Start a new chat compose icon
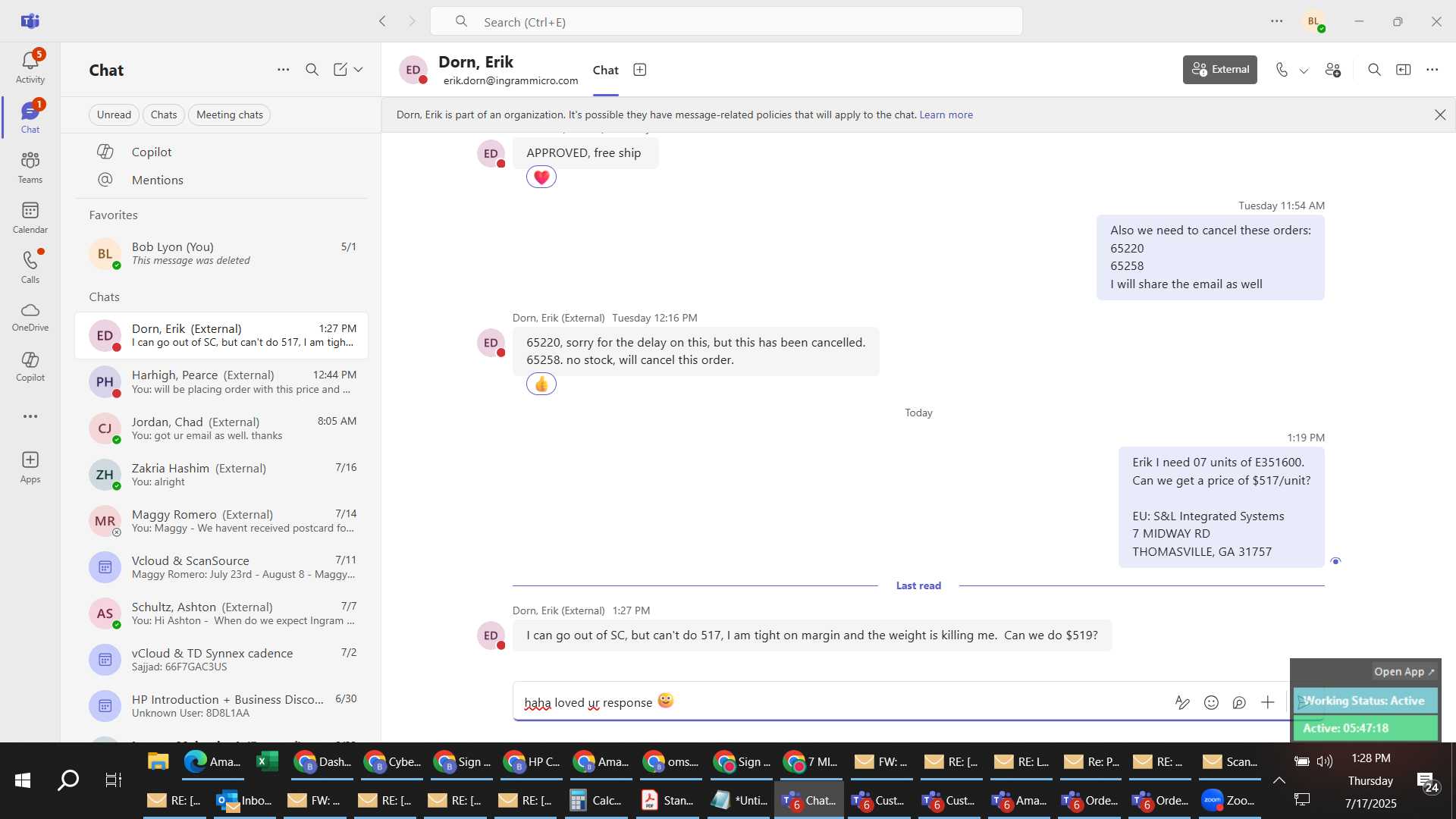1456x819 pixels. [x=340, y=70]
